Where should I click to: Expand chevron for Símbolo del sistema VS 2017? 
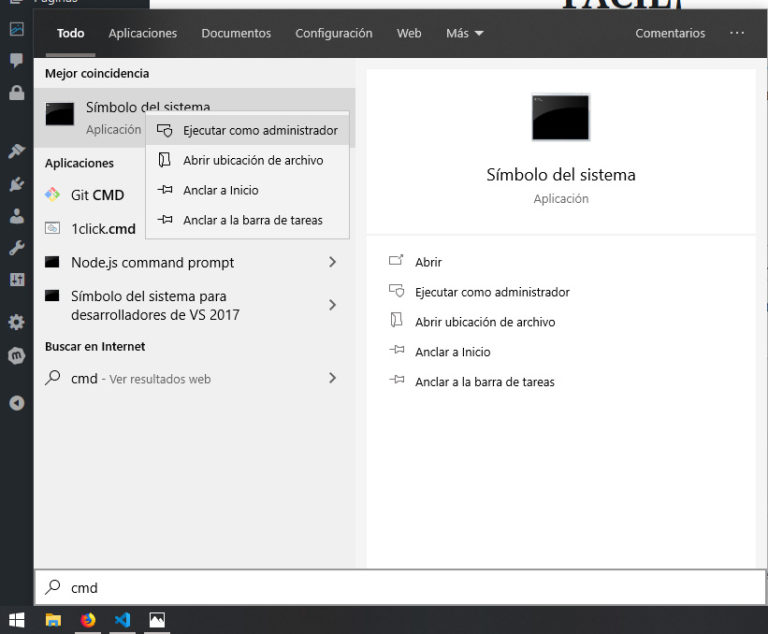pyautogui.click(x=333, y=305)
